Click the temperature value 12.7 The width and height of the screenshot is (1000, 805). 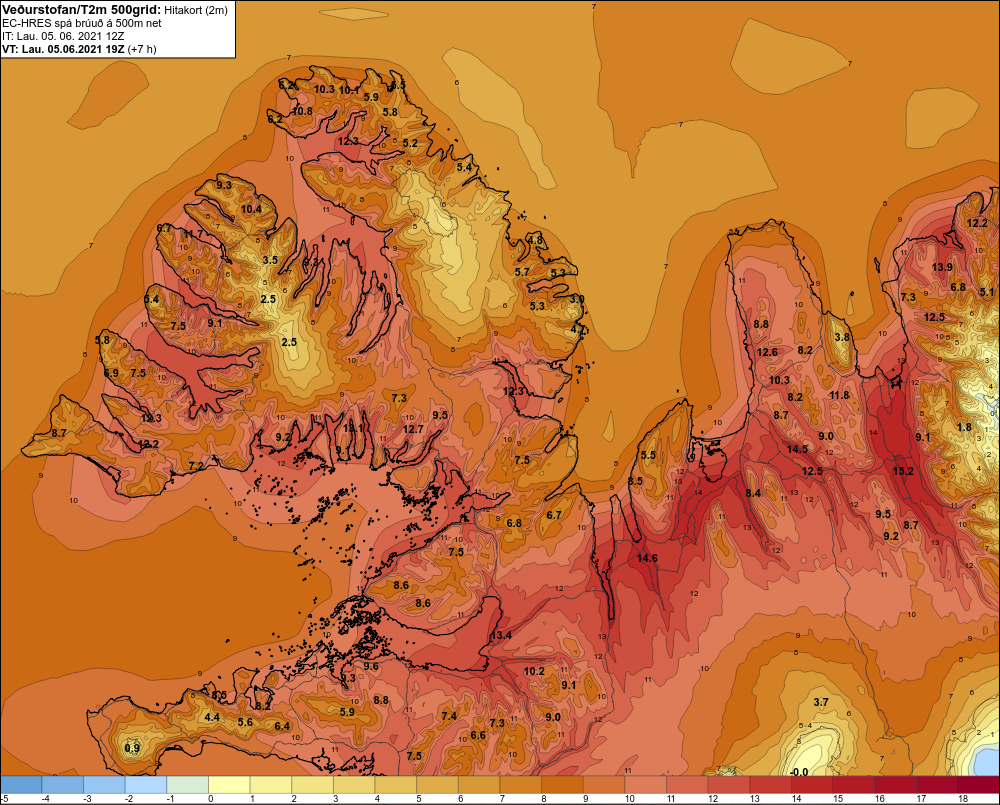point(413,429)
